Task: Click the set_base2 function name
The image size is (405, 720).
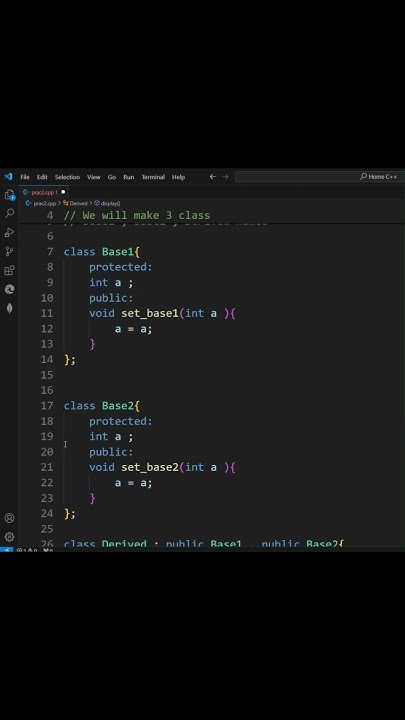Action: click(150, 467)
